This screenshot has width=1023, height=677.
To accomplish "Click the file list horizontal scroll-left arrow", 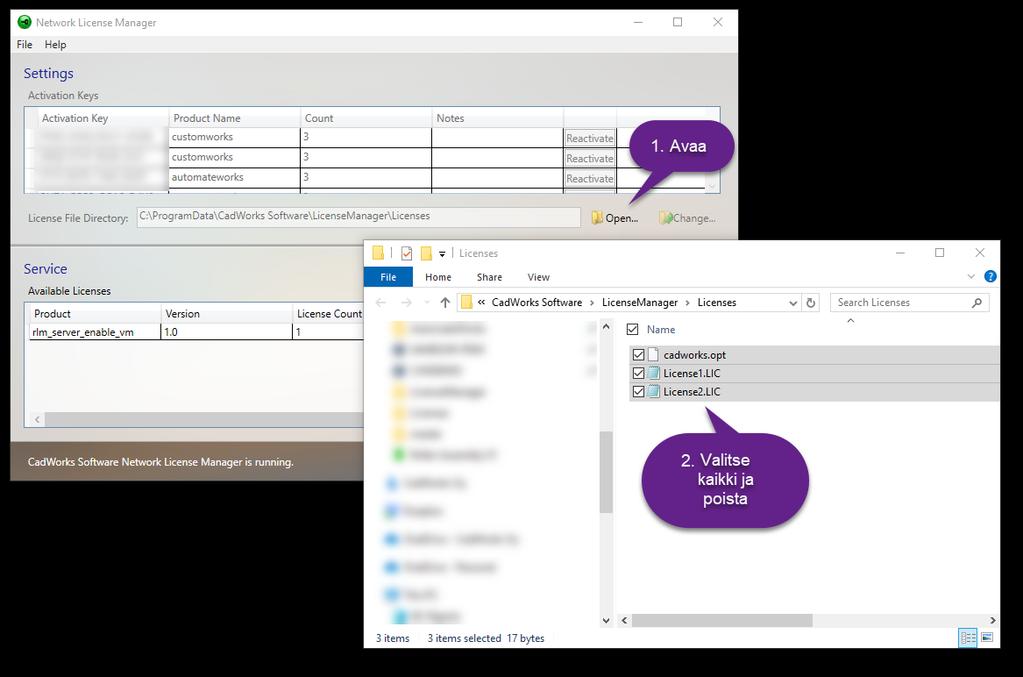I will pos(624,620).
